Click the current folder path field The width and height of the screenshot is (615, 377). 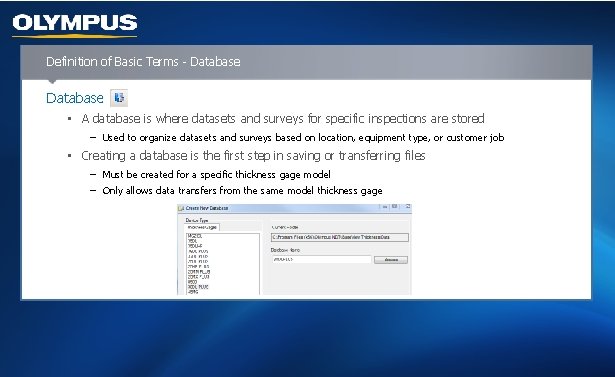click(340, 237)
